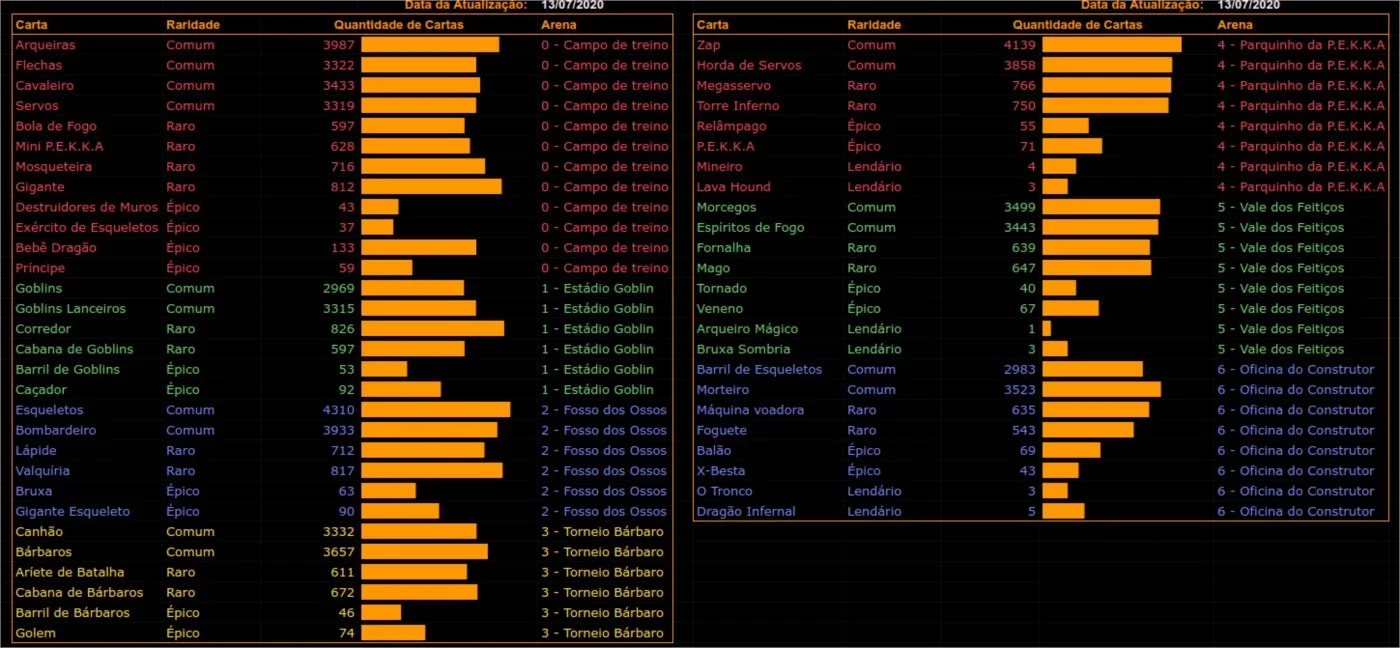Viewport: 1400px width, 648px height.
Task: Click the Barril de Goblins cell
Action: tap(67, 369)
